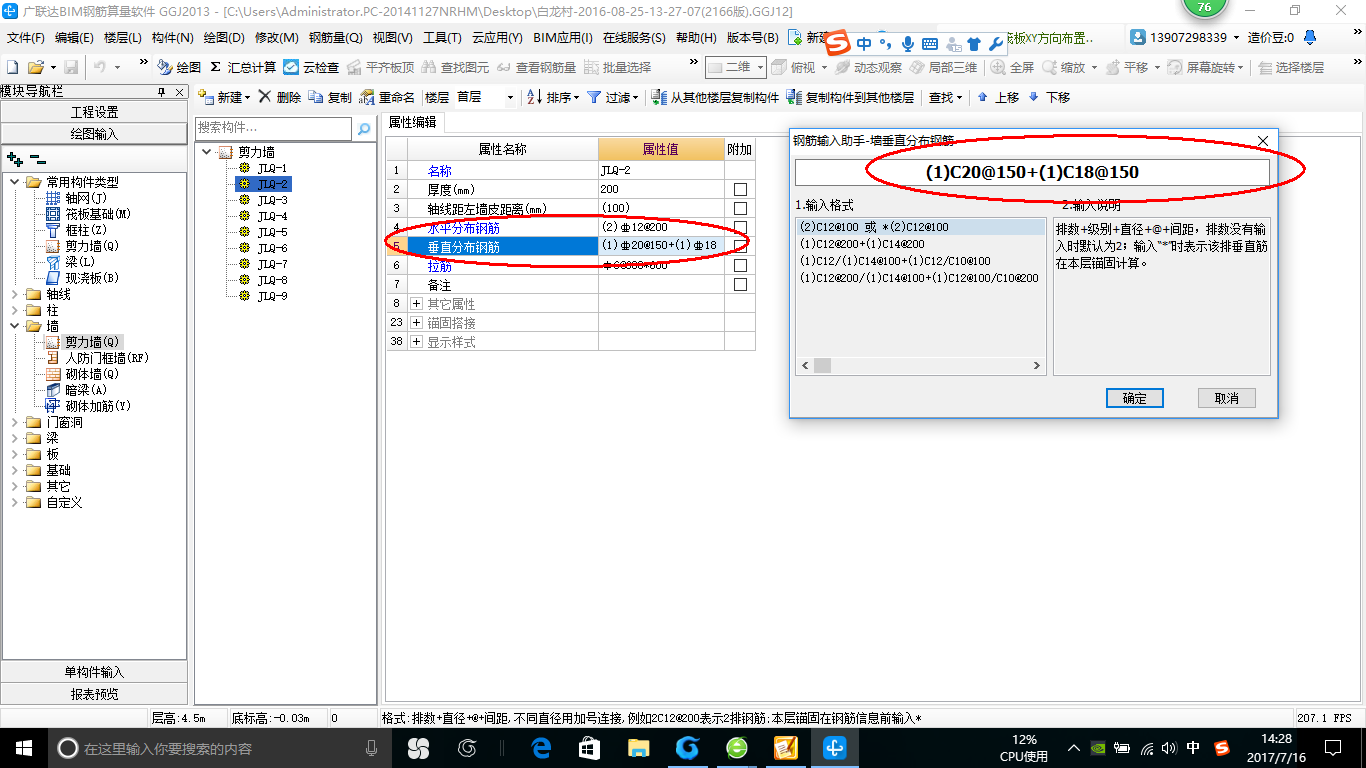Toggle 附加 checkbox for 轴线距左墙皮距离 row
This screenshot has height=768, width=1366.
(740, 209)
